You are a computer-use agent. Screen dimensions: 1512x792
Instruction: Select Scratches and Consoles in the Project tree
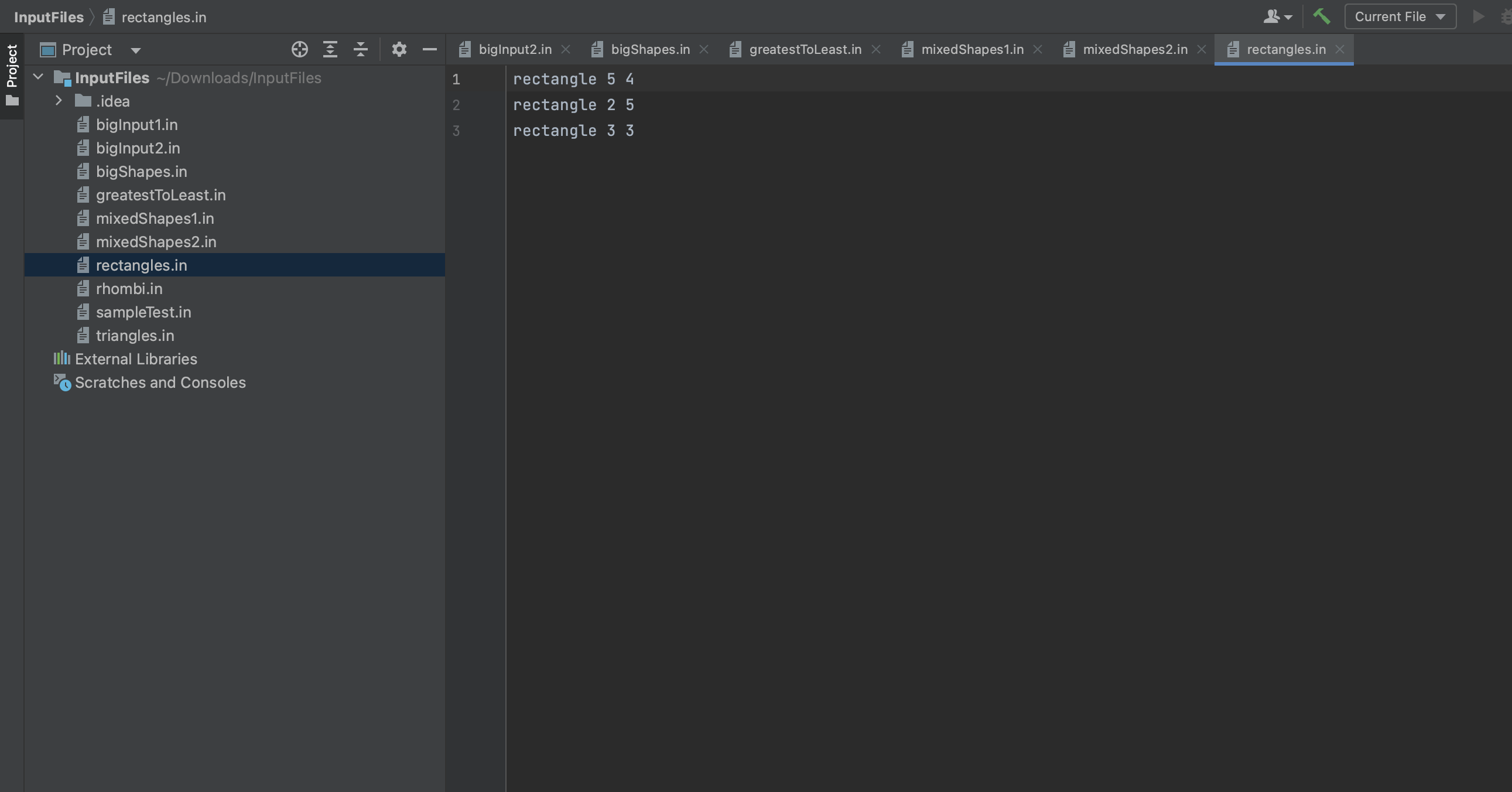(x=160, y=382)
